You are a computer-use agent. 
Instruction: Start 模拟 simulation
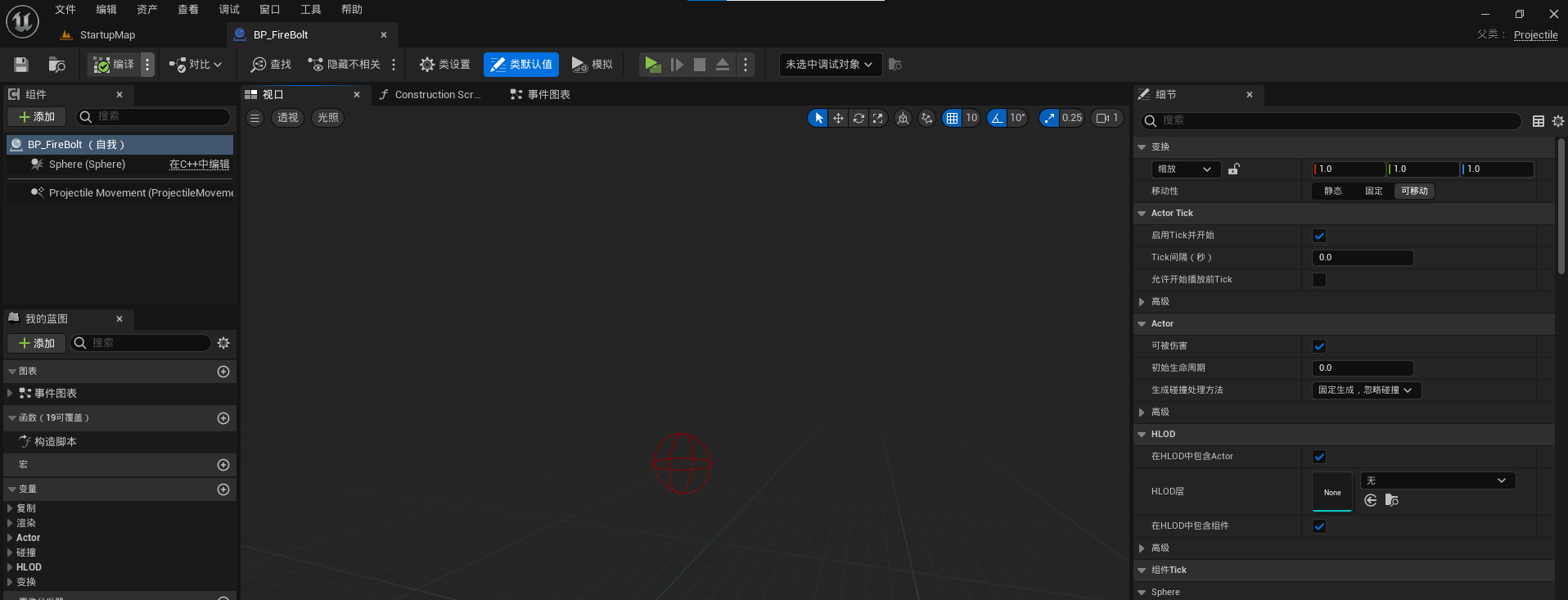click(x=593, y=65)
